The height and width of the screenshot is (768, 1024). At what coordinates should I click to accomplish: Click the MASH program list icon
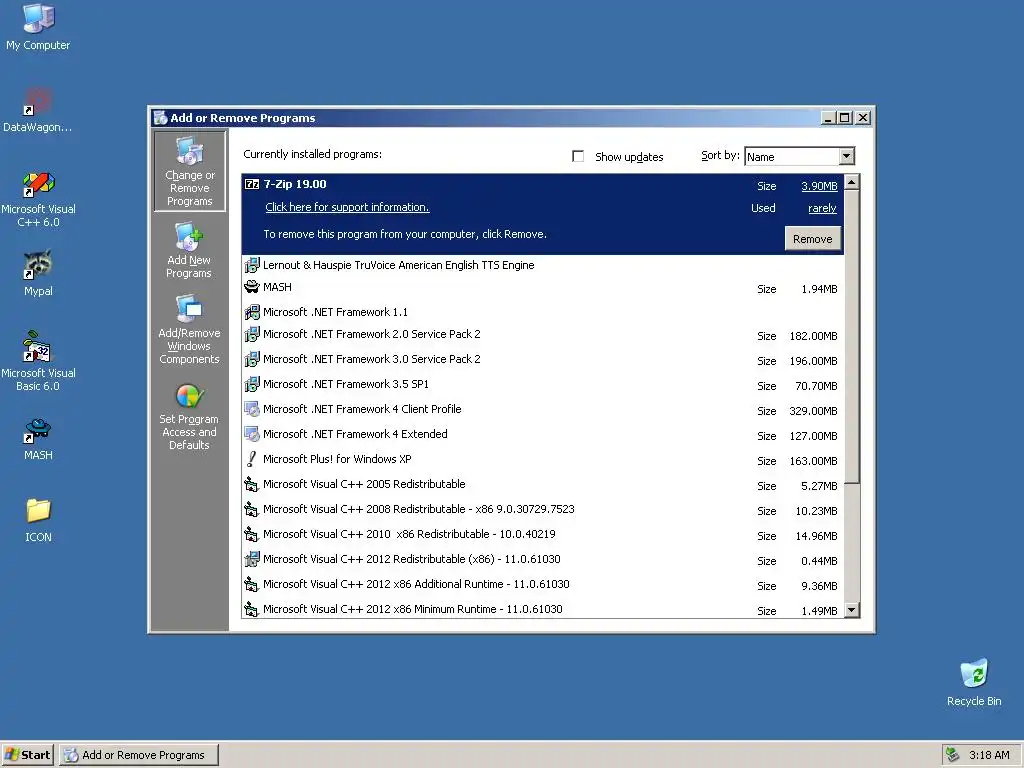click(x=252, y=287)
